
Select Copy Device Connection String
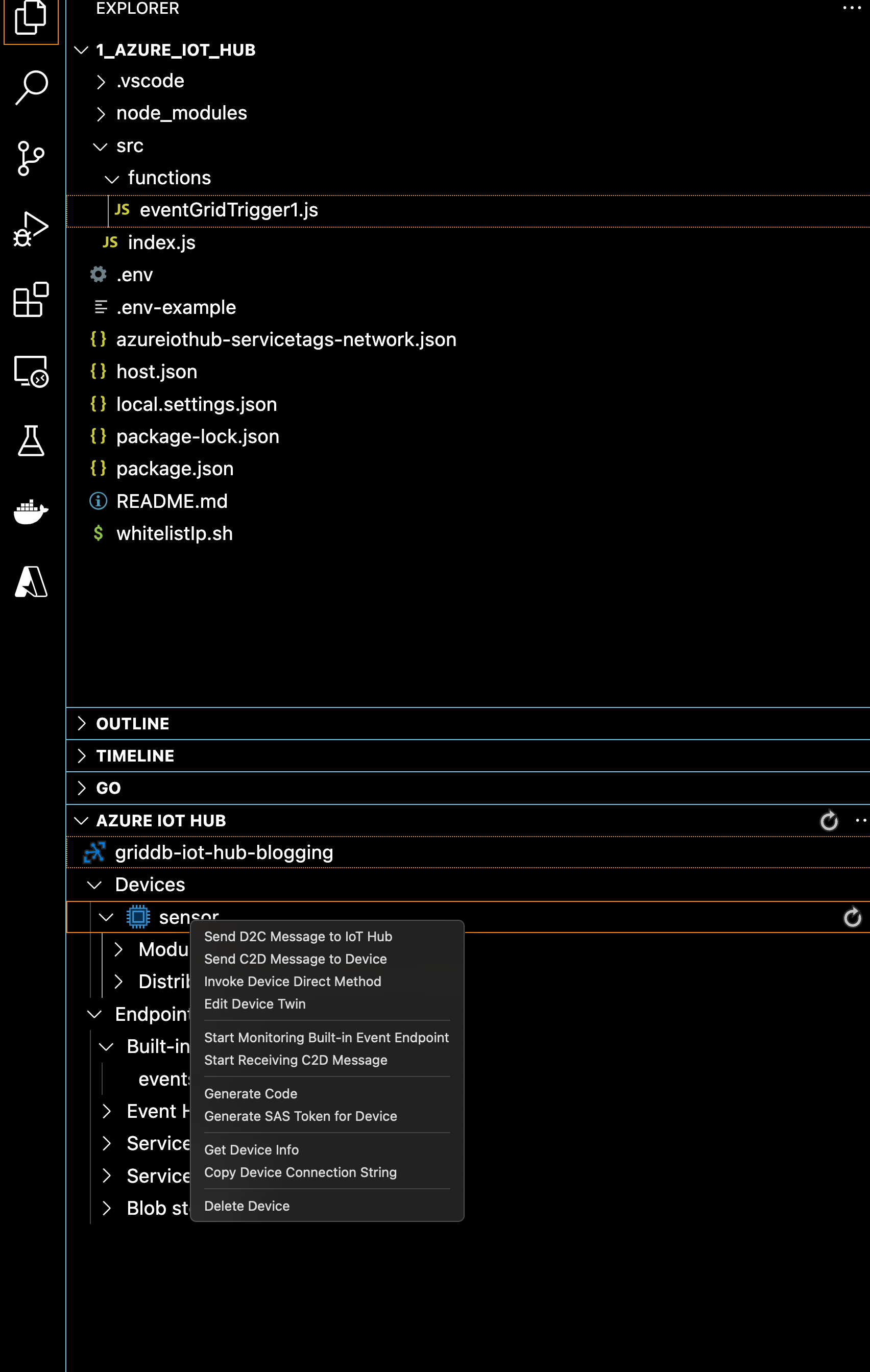300,1172
